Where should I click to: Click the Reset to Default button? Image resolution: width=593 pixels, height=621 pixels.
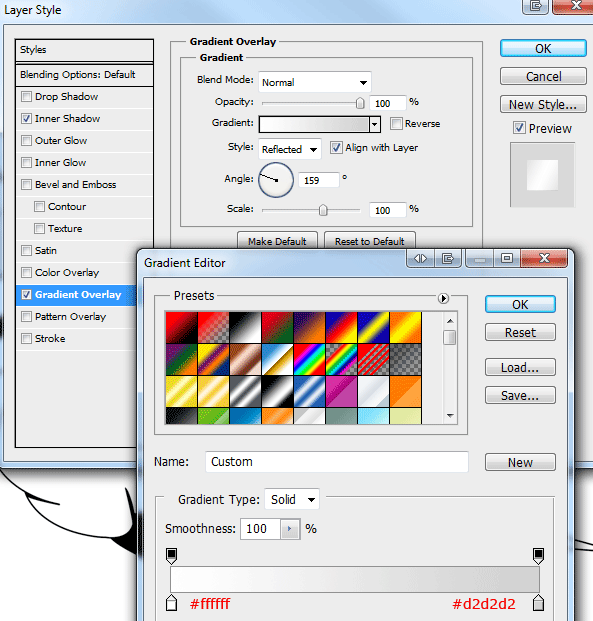point(370,241)
